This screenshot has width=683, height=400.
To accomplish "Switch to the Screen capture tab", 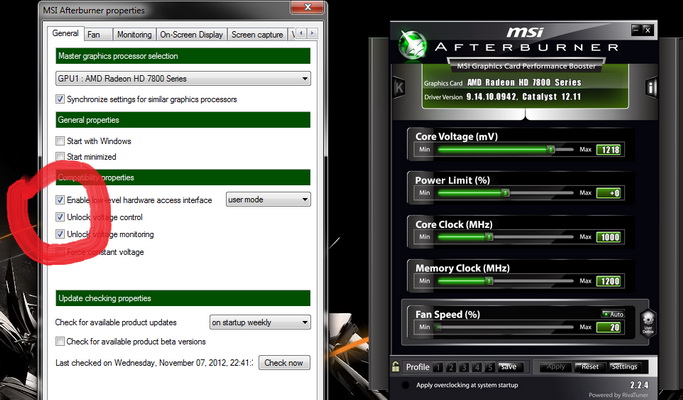I will pyautogui.click(x=257, y=34).
